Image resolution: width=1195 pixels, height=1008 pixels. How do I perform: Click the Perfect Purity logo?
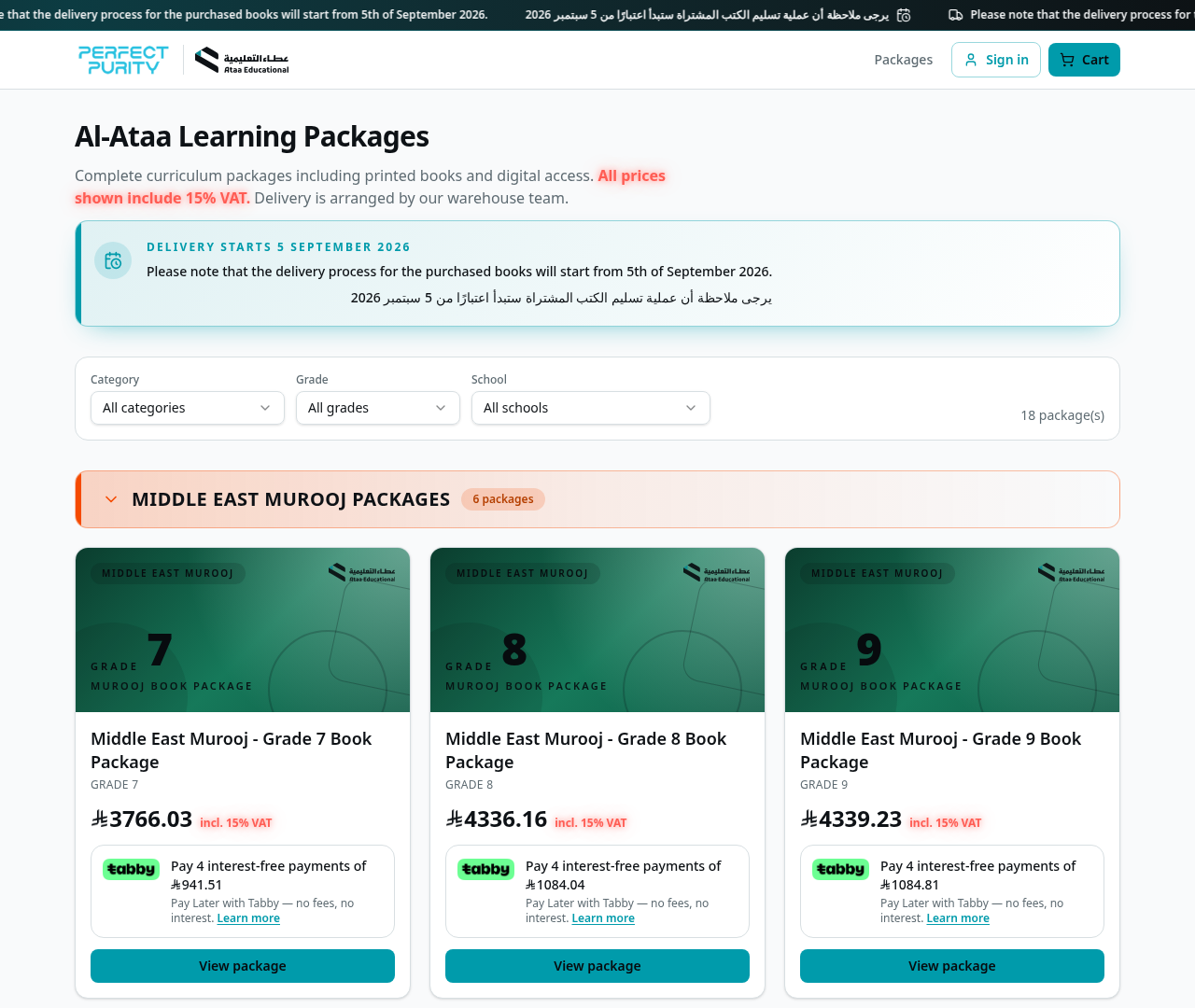[123, 60]
